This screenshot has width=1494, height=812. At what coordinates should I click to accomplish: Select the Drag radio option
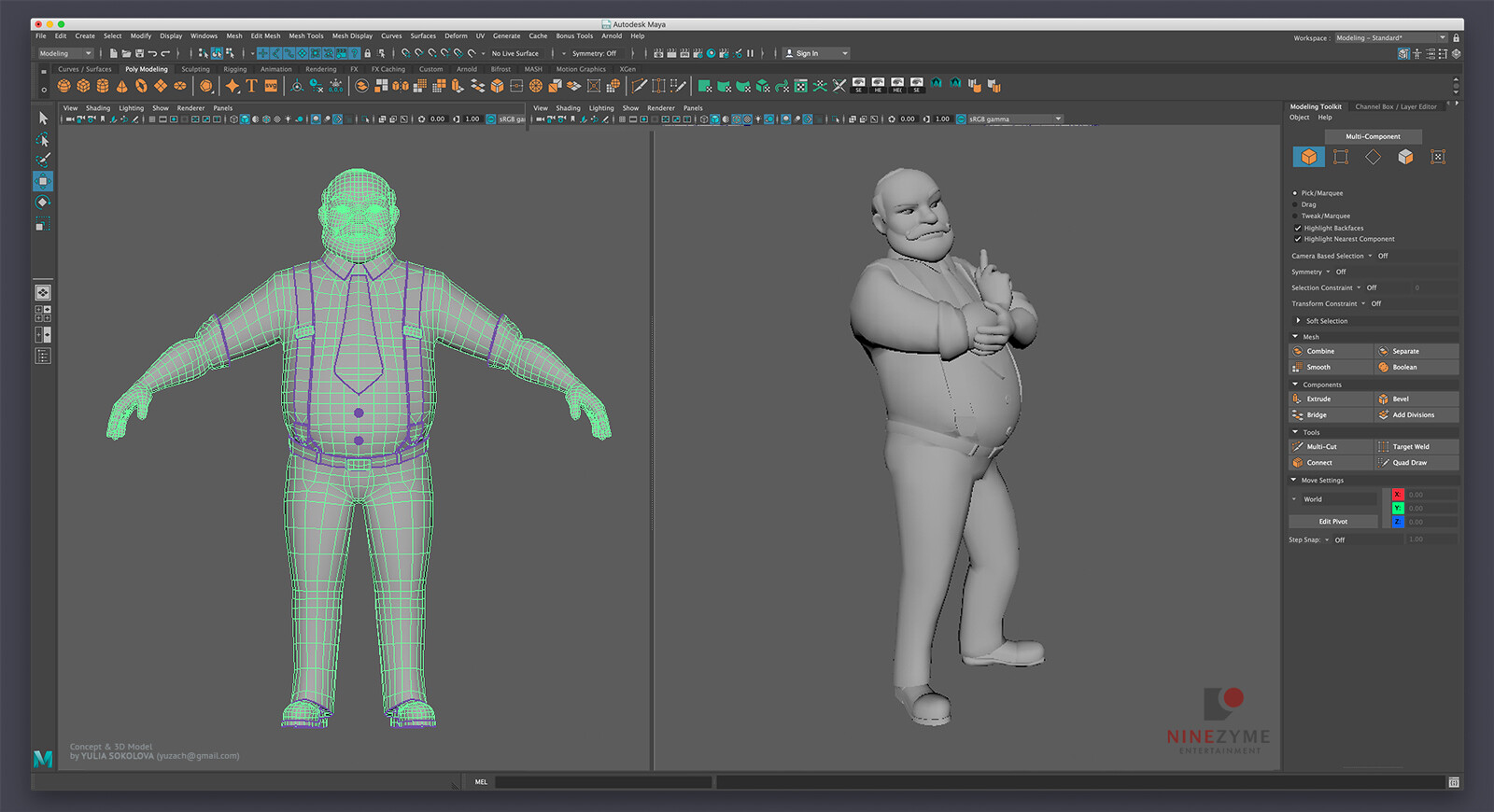tap(1295, 204)
